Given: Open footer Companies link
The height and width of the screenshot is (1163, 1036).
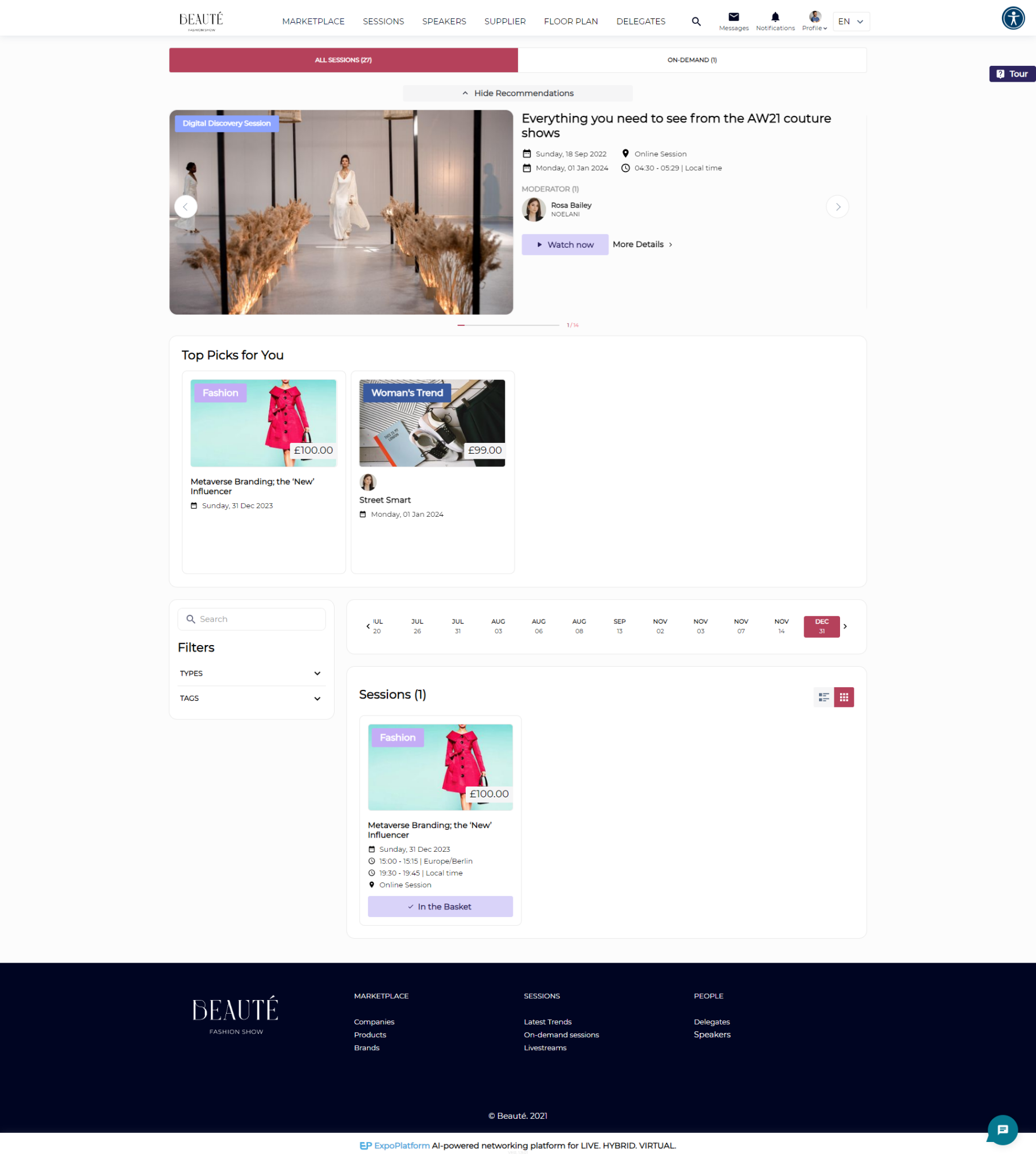Looking at the screenshot, I should coord(374,1022).
